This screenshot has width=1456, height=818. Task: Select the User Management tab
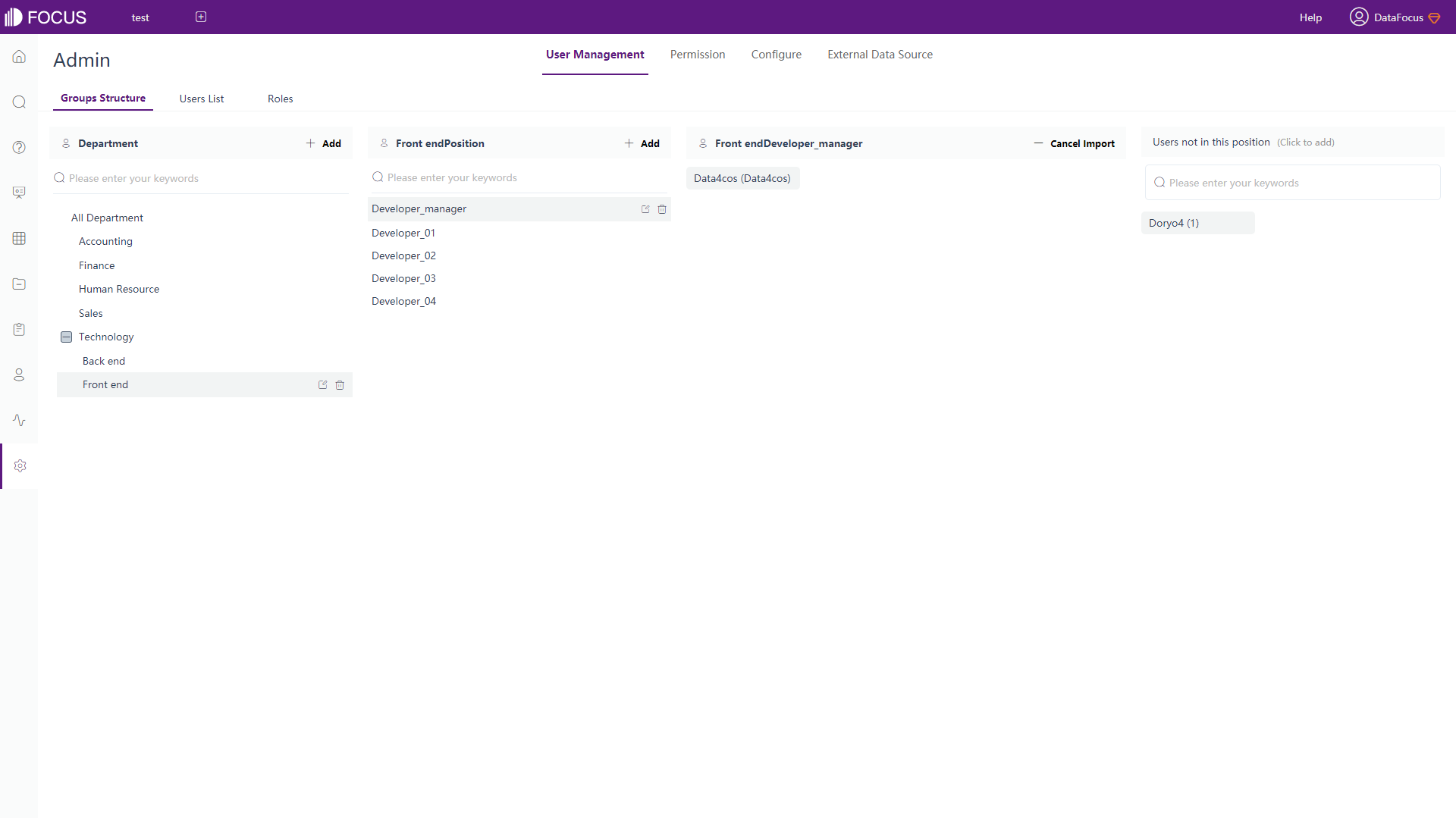595,55
